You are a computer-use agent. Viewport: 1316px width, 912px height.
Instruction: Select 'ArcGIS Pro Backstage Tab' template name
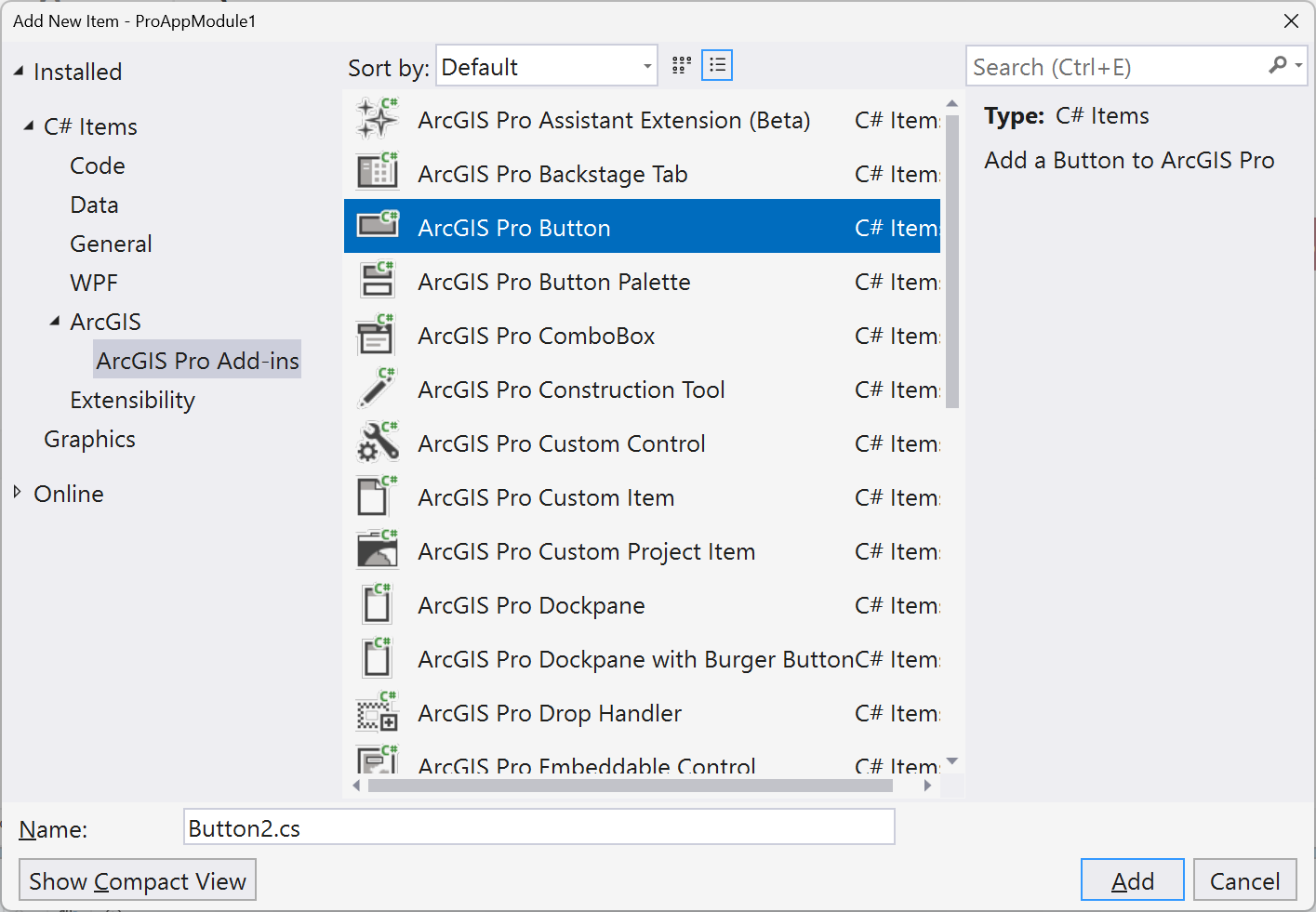click(x=552, y=174)
